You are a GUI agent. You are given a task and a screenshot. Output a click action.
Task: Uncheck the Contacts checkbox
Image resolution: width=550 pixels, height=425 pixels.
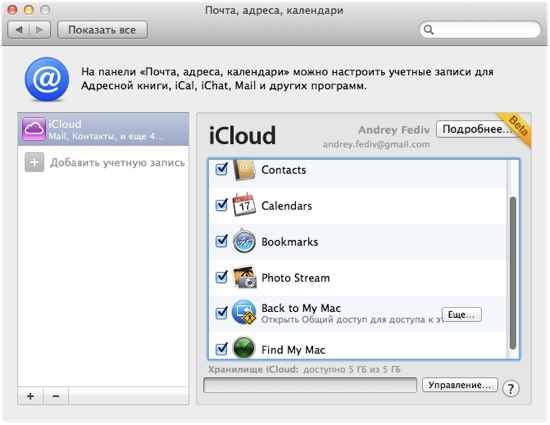(x=221, y=169)
